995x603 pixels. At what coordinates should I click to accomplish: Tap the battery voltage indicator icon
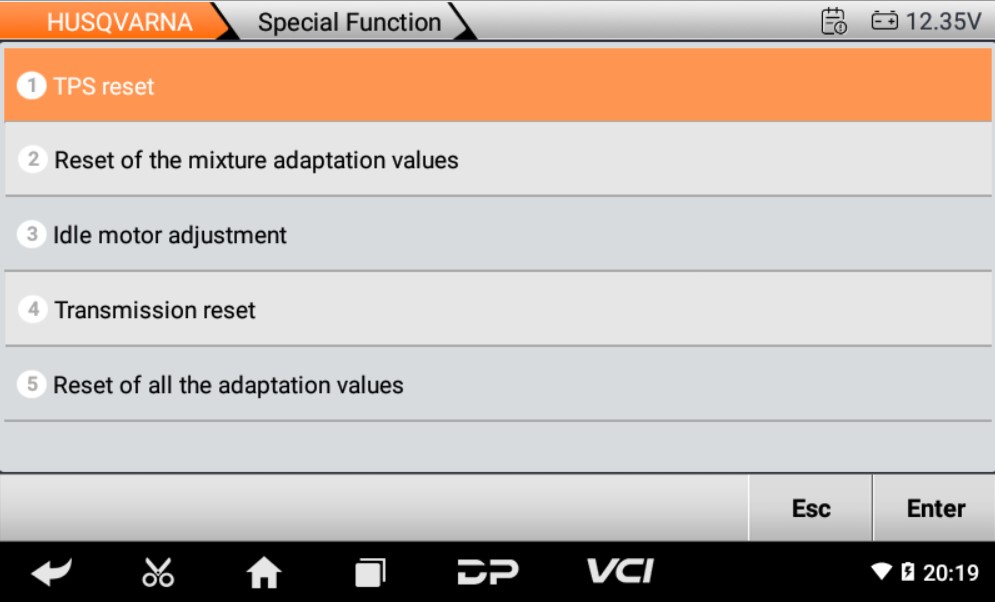click(x=885, y=21)
